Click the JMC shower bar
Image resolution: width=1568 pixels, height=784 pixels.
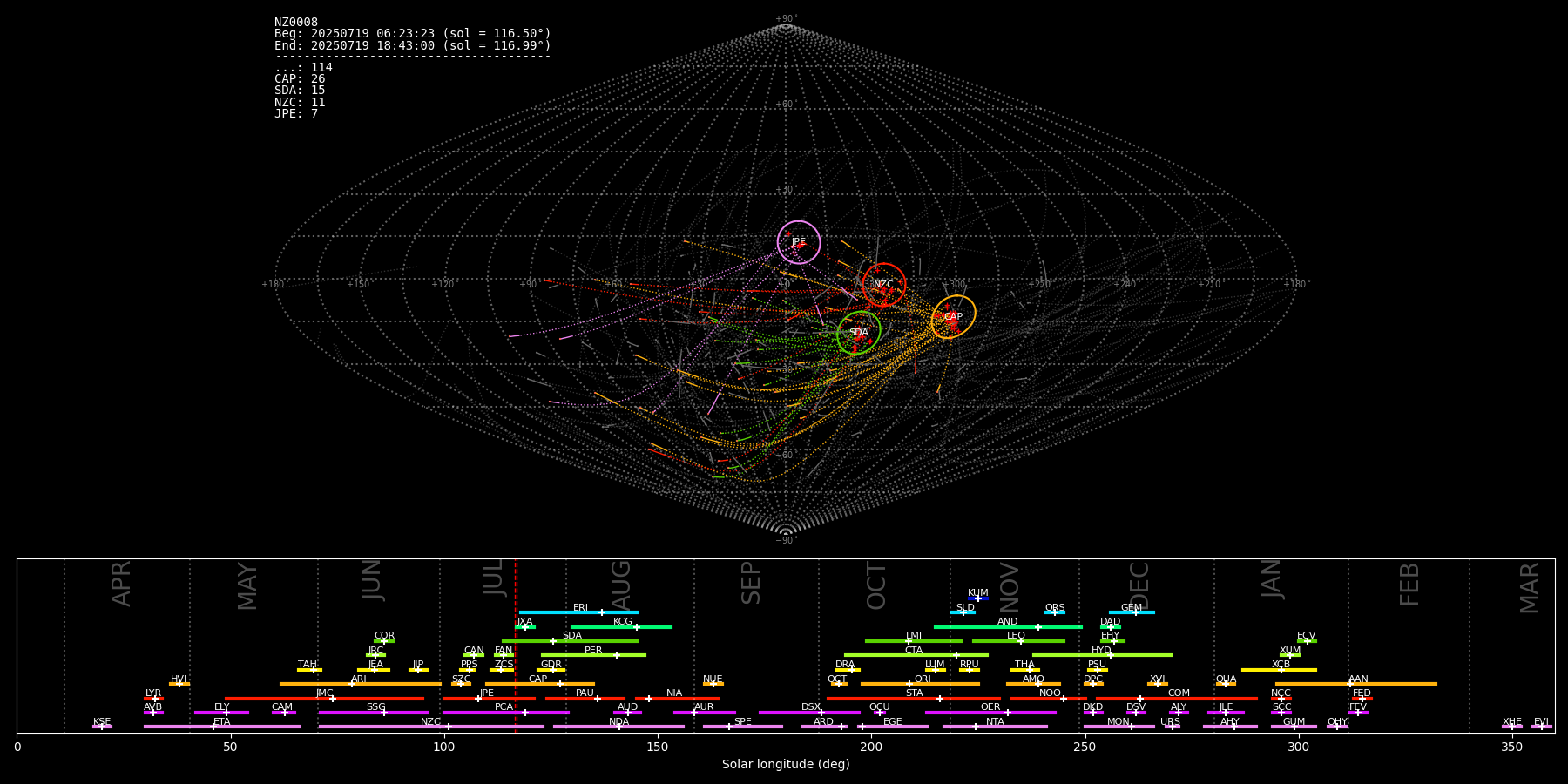pyautogui.click(x=325, y=698)
